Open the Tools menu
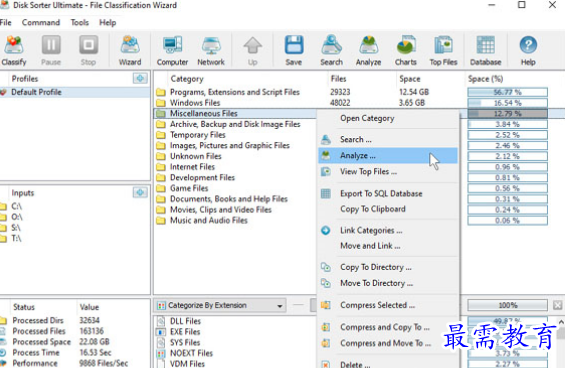This screenshot has width=565, height=368. pyautogui.click(x=80, y=22)
